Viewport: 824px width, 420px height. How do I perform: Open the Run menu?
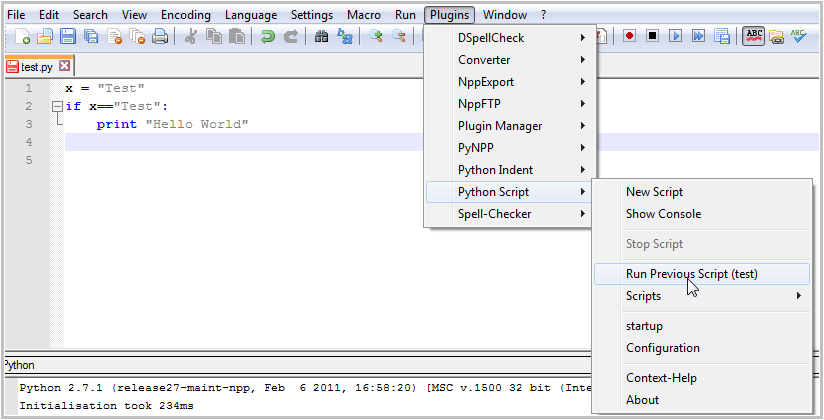[x=405, y=15]
